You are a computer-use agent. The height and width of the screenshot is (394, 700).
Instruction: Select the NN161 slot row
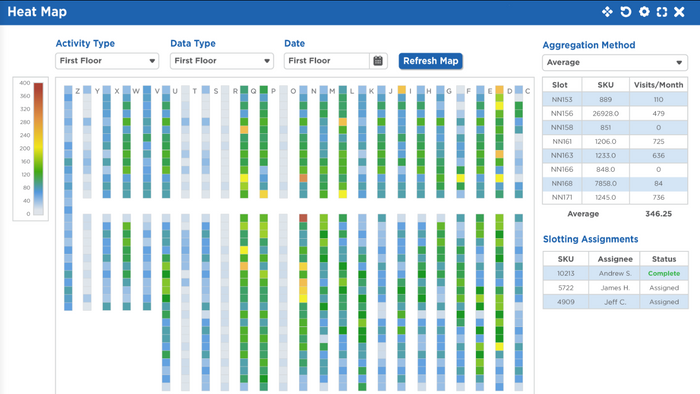pos(615,141)
